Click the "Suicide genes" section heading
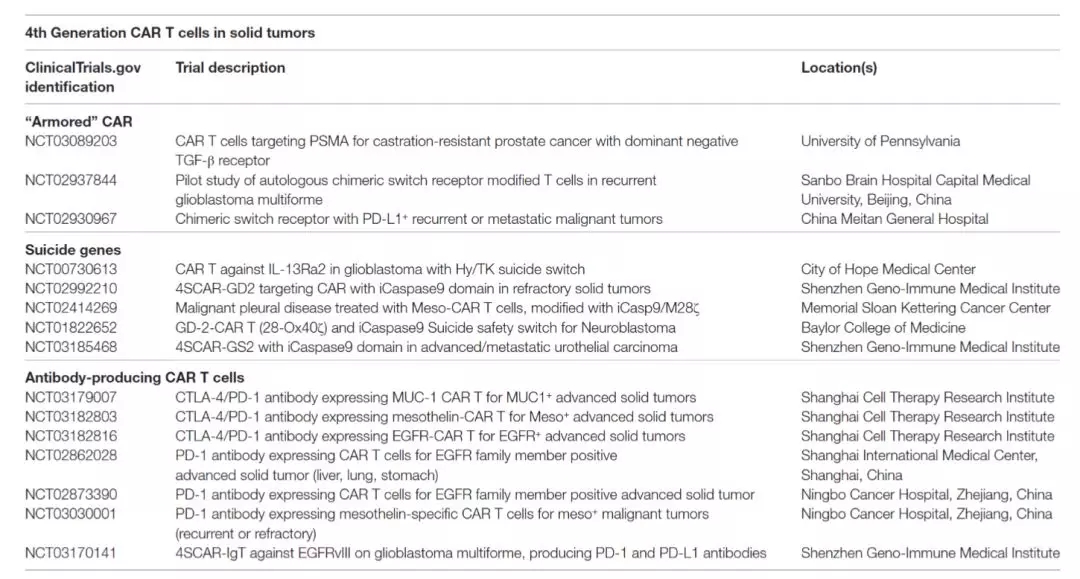Image resolution: width=1080 pixels, height=579 pixels. [x=74, y=249]
